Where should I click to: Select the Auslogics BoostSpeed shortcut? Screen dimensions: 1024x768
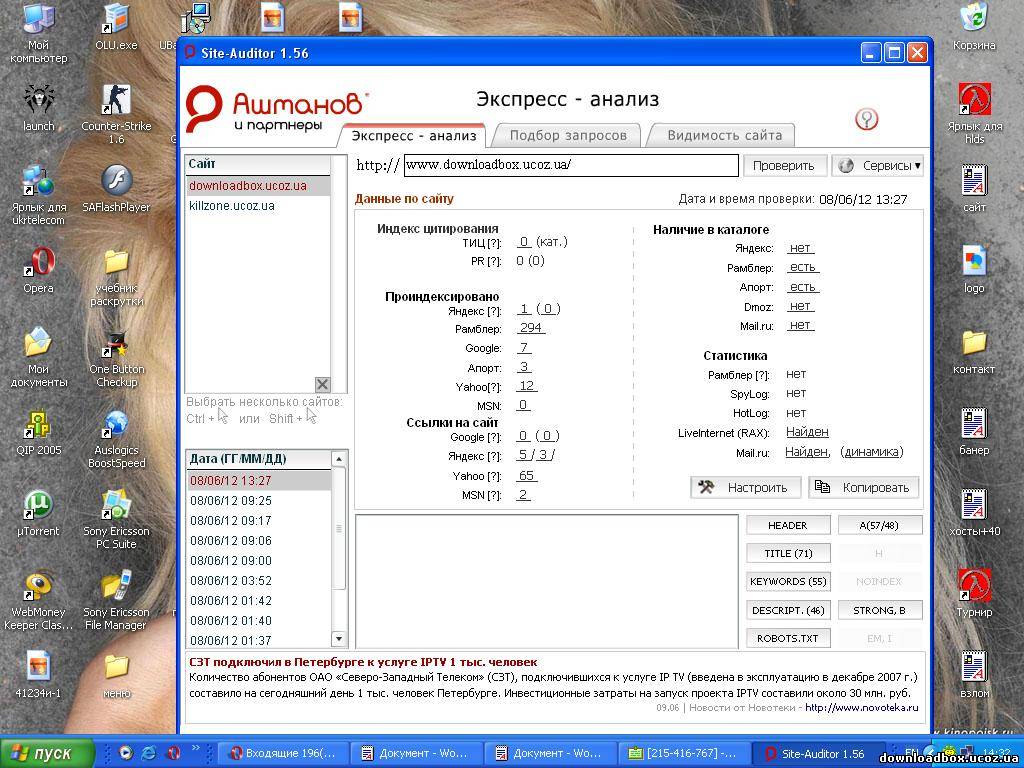click(x=116, y=438)
